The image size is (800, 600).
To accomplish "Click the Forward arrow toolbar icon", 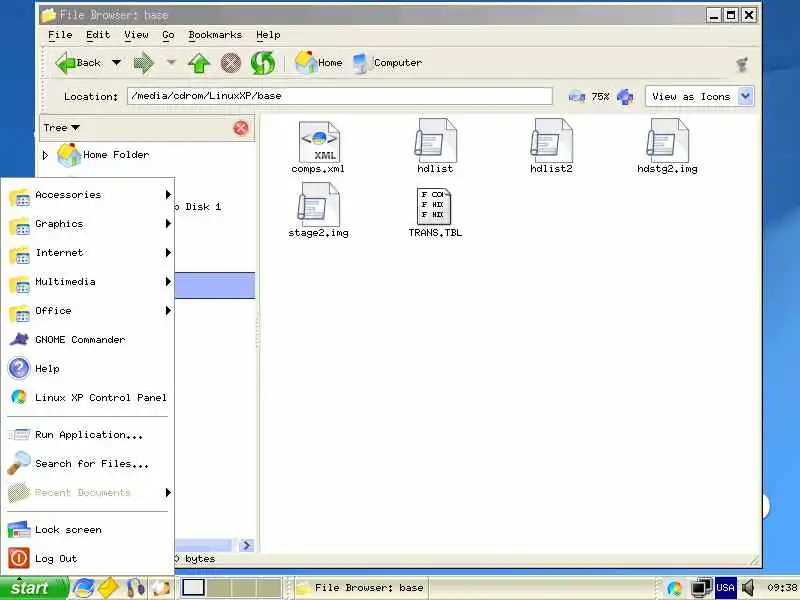I will (x=143, y=63).
